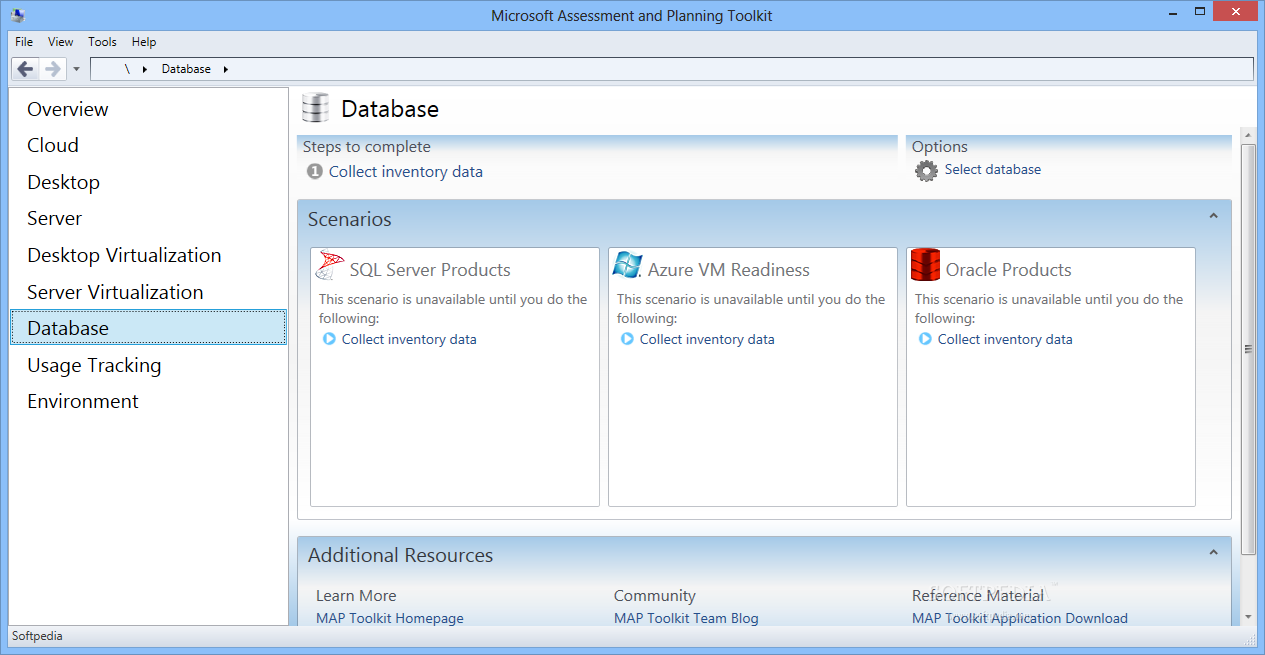Image resolution: width=1265 pixels, height=655 pixels.
Task: Click the Community heading
Action: tap(654, 596)
